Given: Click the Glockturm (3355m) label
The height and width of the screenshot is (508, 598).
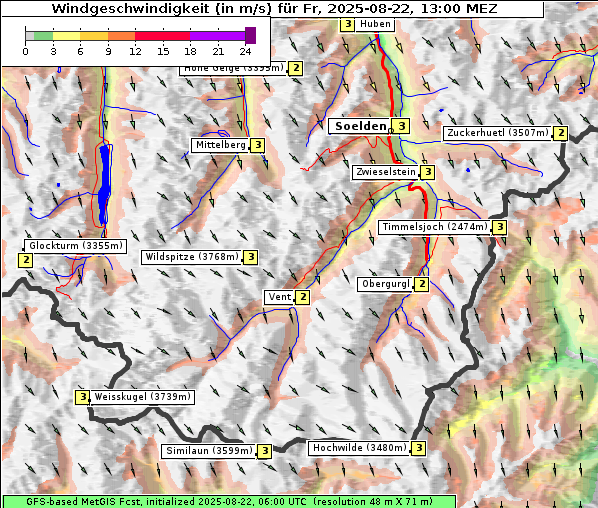Looking at the screenshot, I should pyautogui.click(x=76, y=246).
